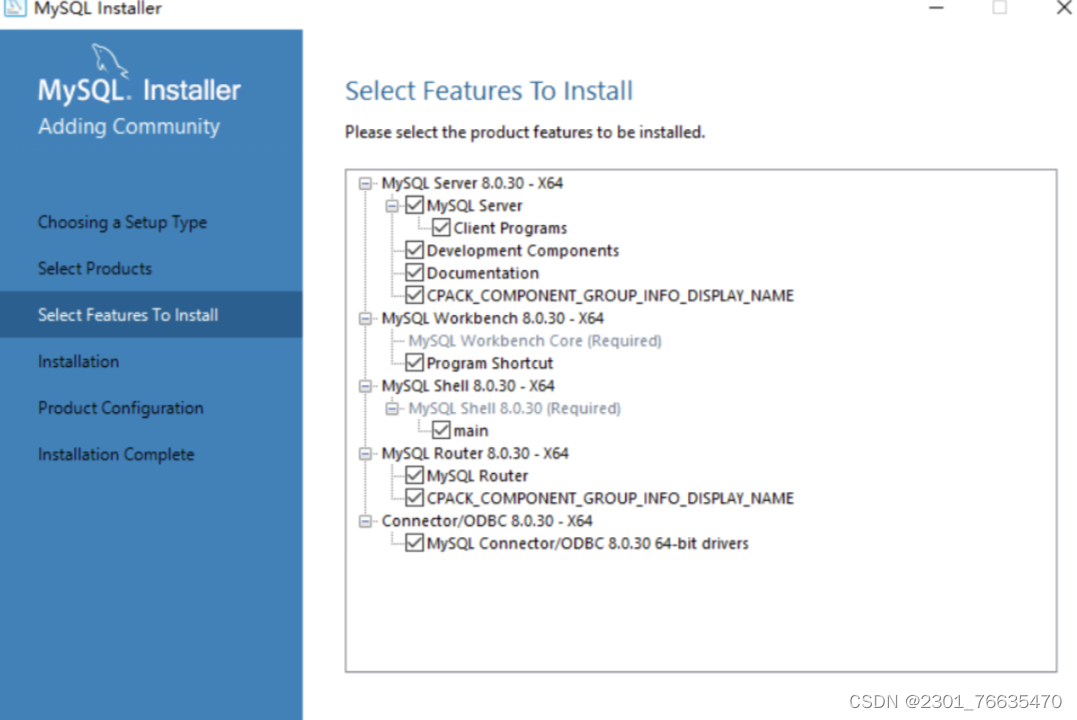The image size is (1077, 720).
Task: Toggle the Documentation checkbox
Action: click(x=414, y=273)
